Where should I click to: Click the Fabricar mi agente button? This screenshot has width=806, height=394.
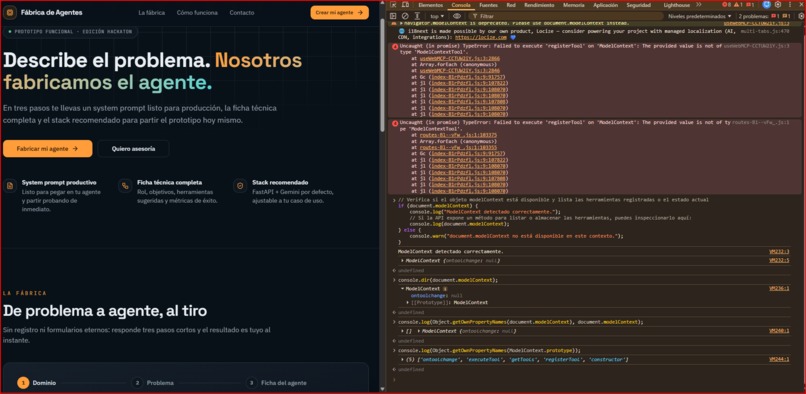[x=48, y=149]
